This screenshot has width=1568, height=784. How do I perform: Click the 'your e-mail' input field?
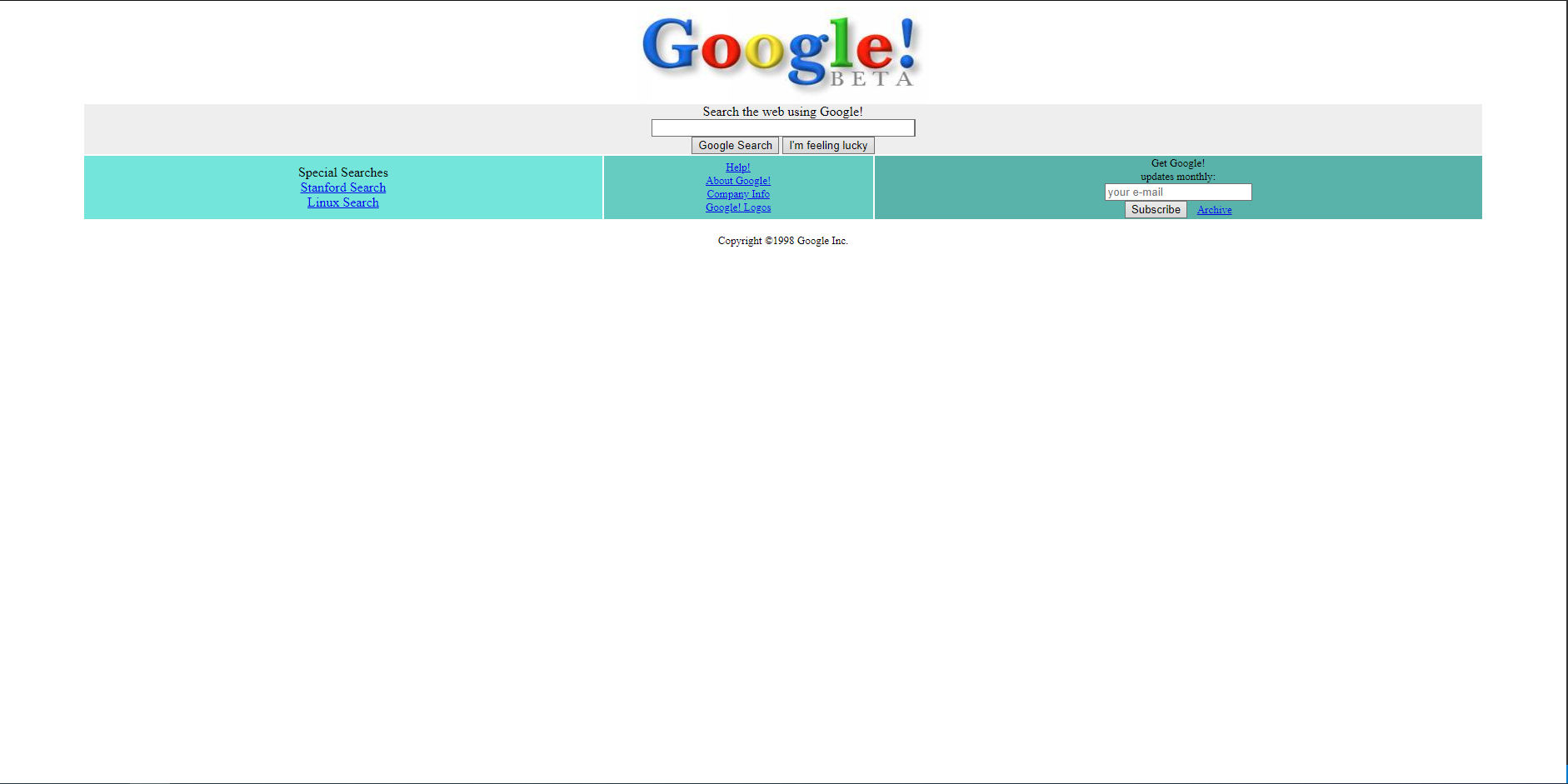(1177, 192)
